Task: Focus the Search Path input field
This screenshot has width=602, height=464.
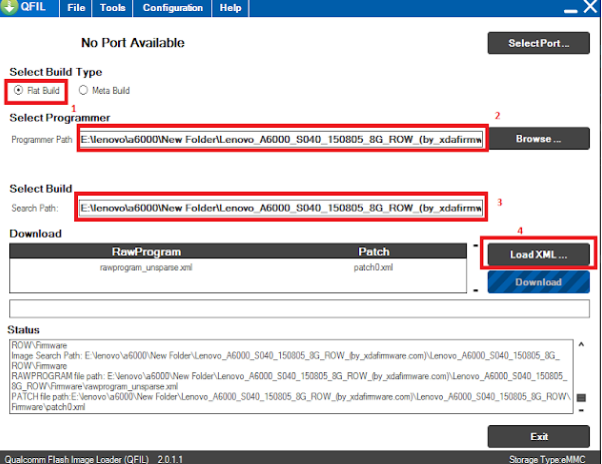Action: pos(281,208)
